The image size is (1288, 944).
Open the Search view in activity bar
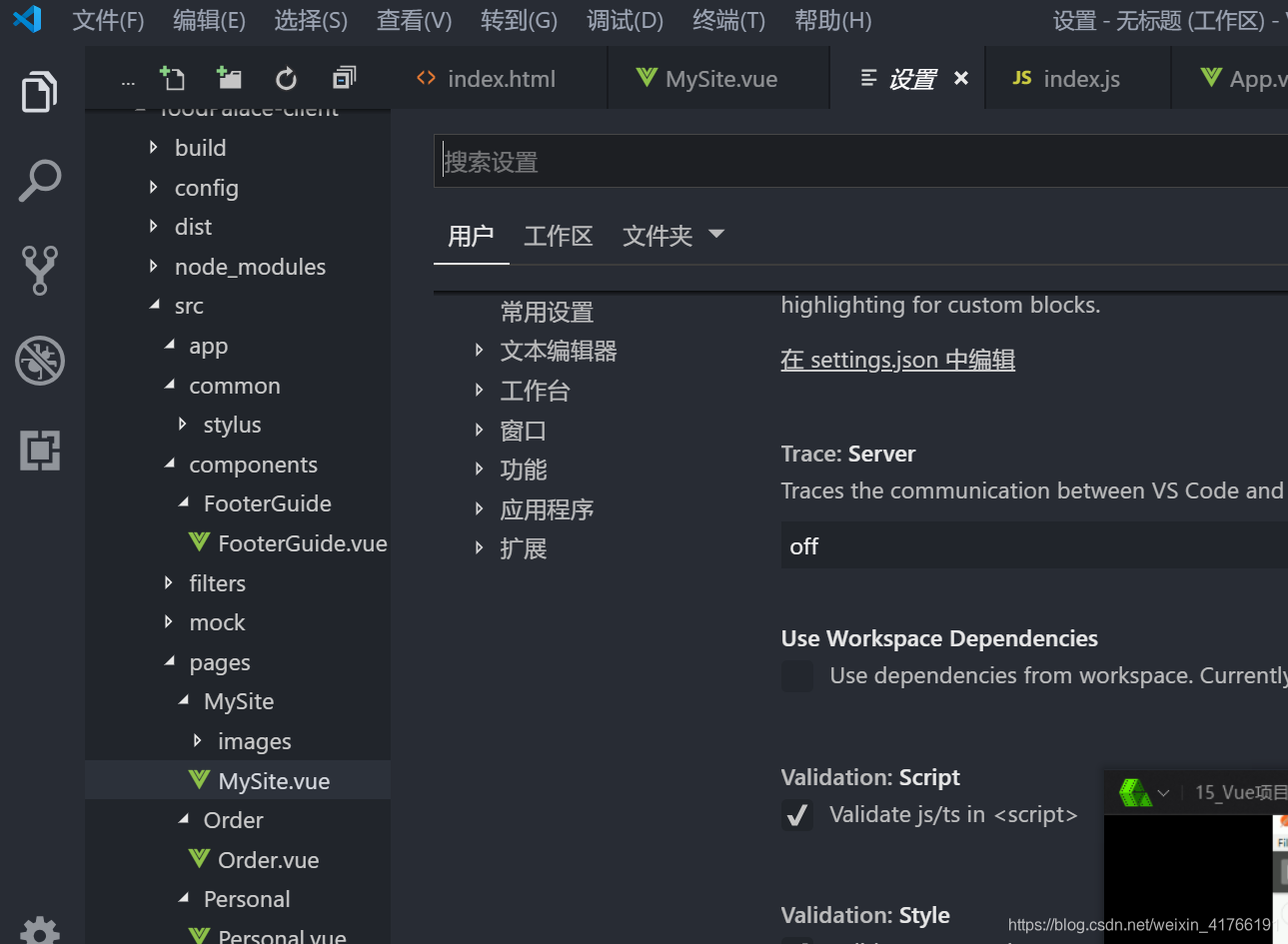coord(40,181)
